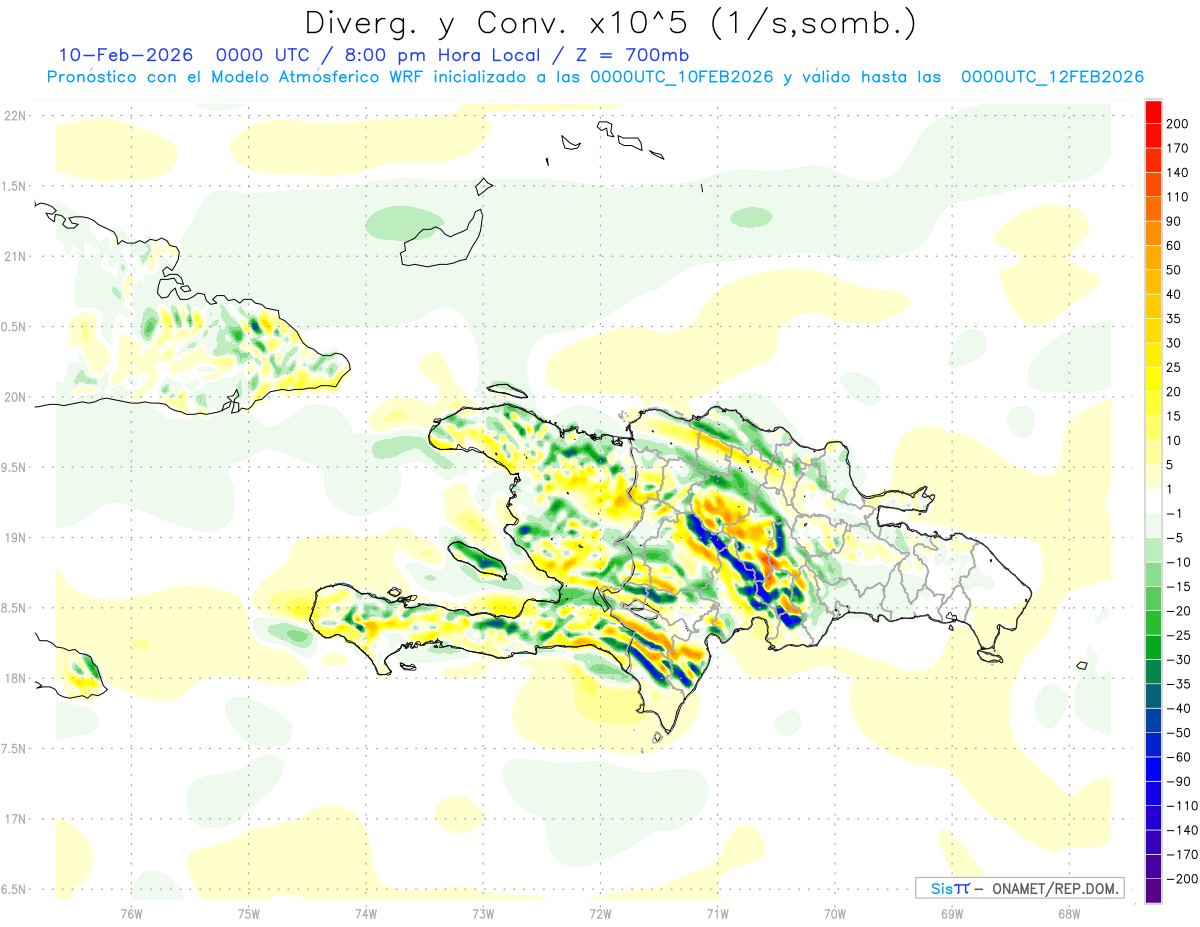This screenshot has width=1200, height=927.
Task: Click the blue "Sis" logo in the credit box
Action: pos(941,888)
